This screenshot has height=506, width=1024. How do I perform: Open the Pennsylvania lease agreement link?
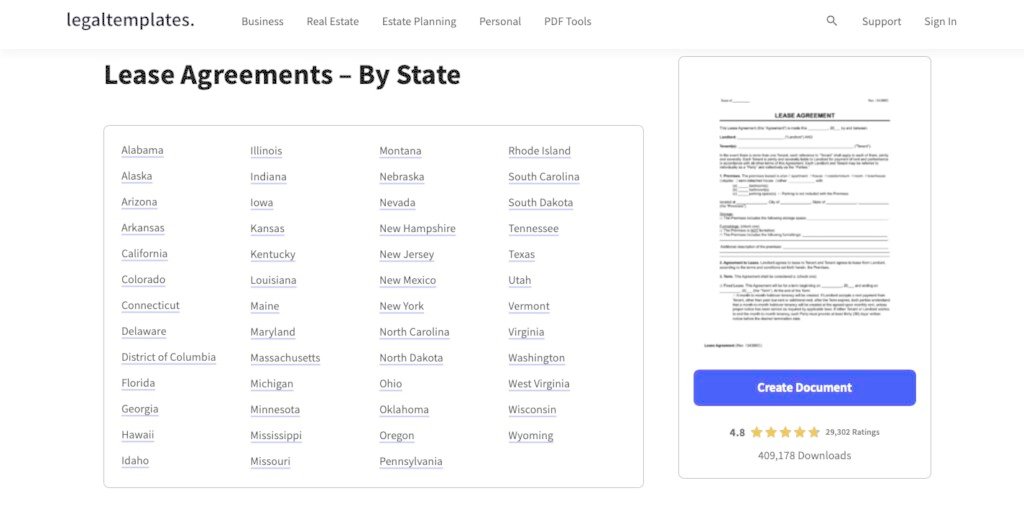coord(410,462)
